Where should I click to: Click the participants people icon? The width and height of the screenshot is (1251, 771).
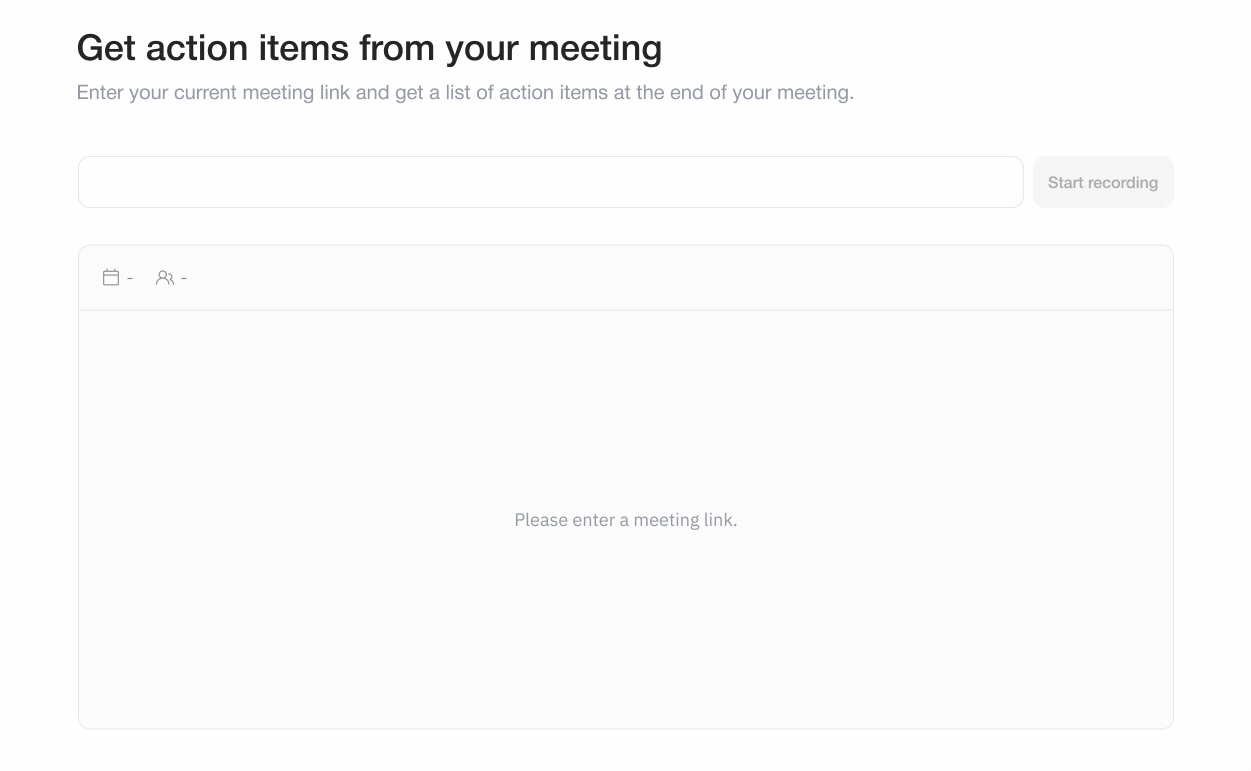(x=165, y=278)
